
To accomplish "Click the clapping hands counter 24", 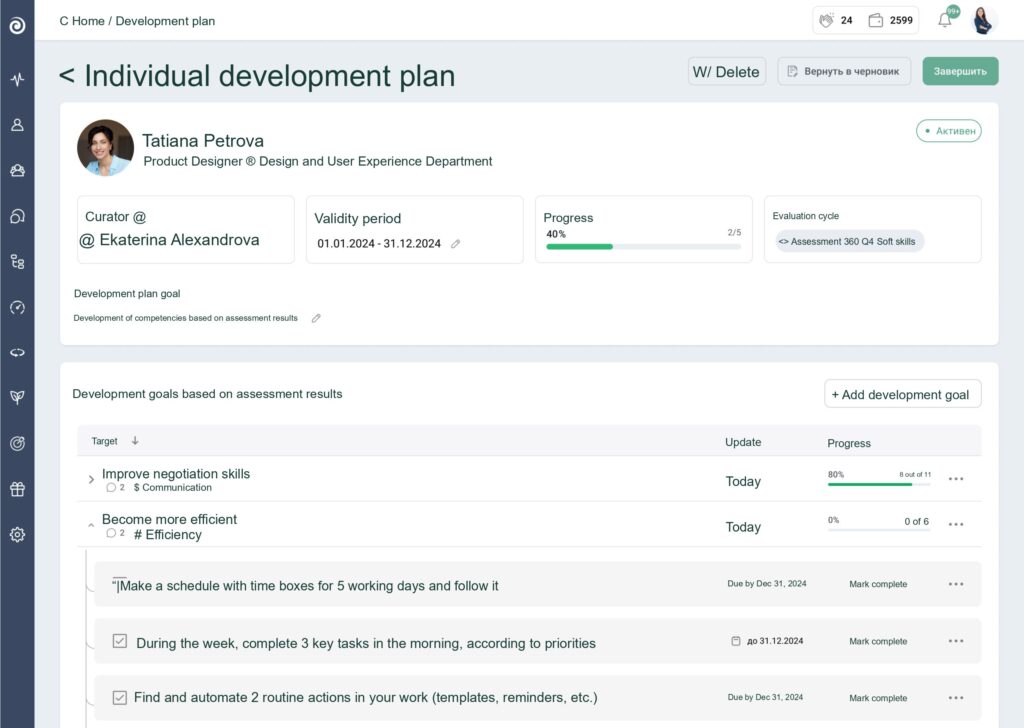I will click(836, 20).
